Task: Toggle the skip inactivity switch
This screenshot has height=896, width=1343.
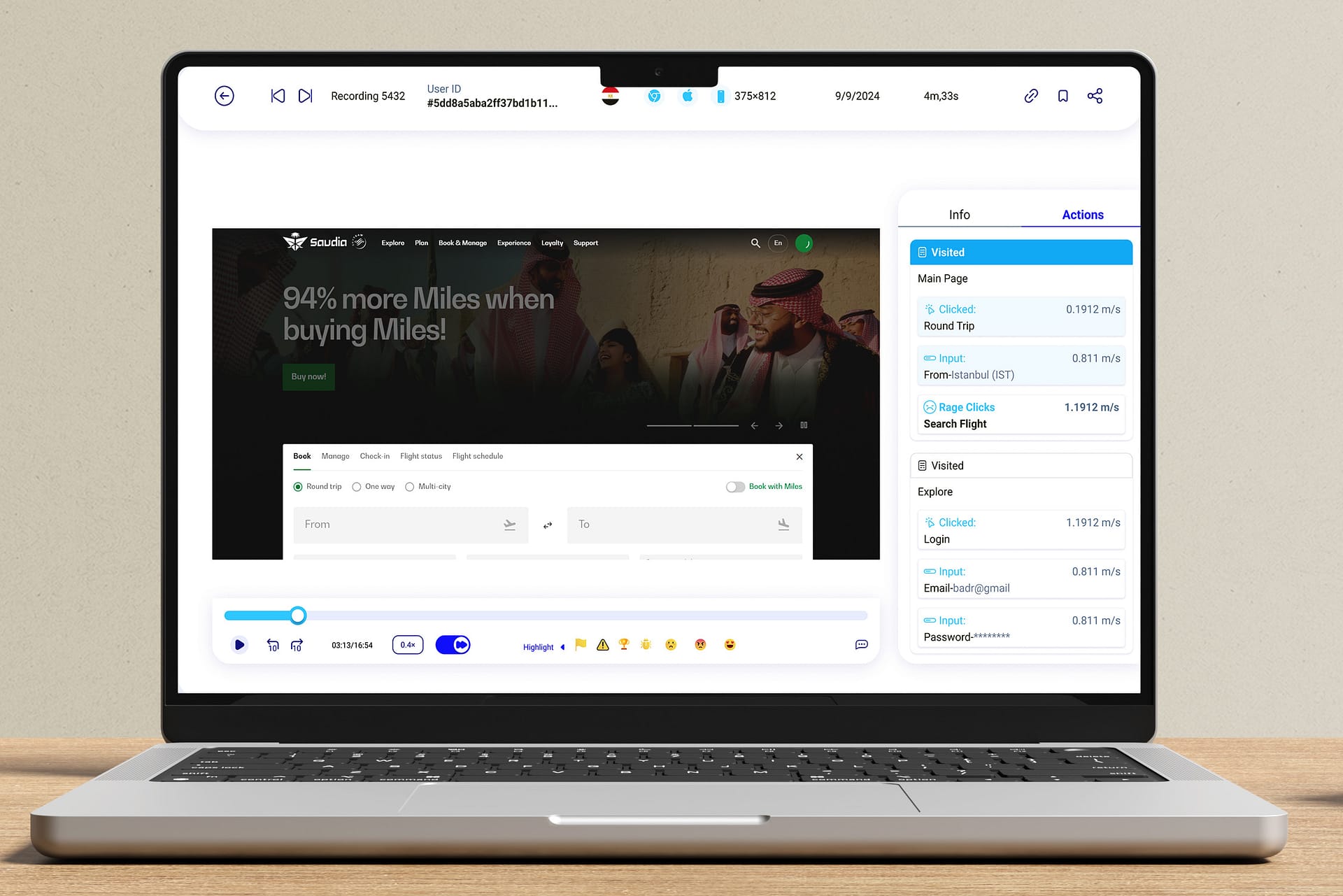Action: click(453, 645)
